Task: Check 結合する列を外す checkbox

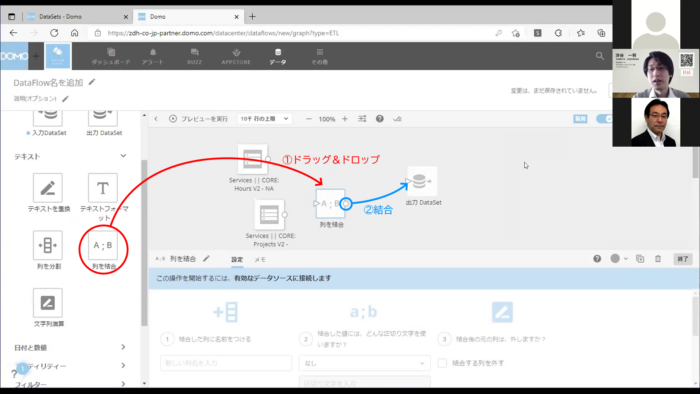Action: 442,363
